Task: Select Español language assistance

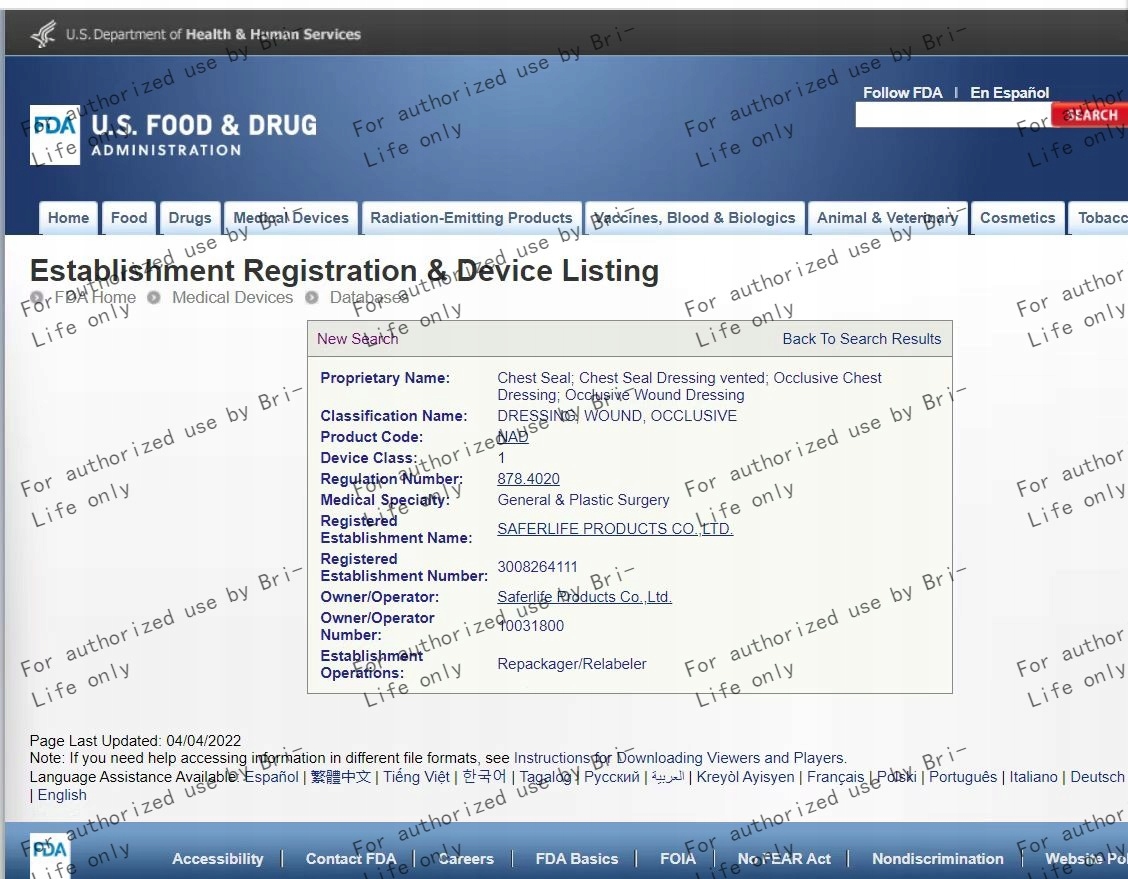Action: tap(271, 777)
